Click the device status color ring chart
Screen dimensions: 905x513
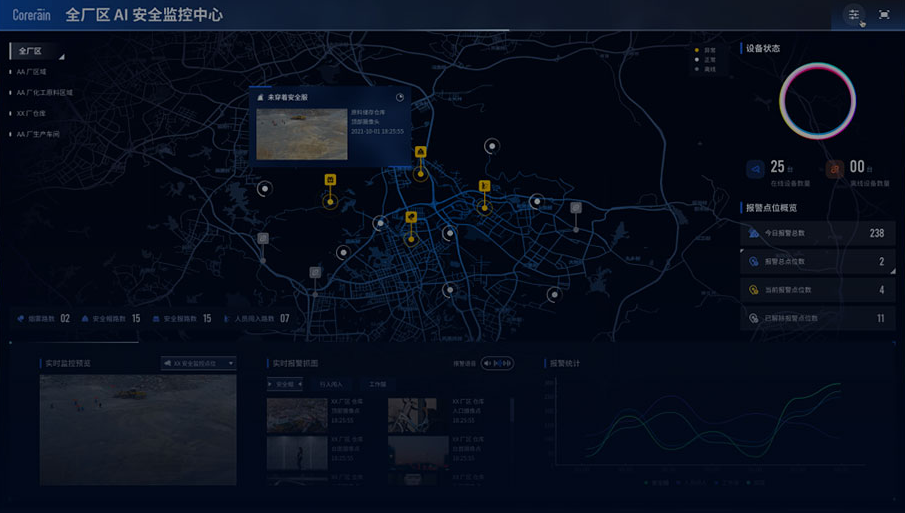tap(817, 101)
